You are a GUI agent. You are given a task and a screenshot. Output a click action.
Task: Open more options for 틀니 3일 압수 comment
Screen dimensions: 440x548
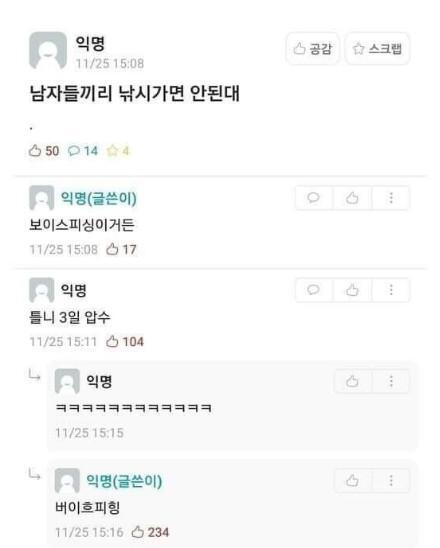click(x=391, y=290)
